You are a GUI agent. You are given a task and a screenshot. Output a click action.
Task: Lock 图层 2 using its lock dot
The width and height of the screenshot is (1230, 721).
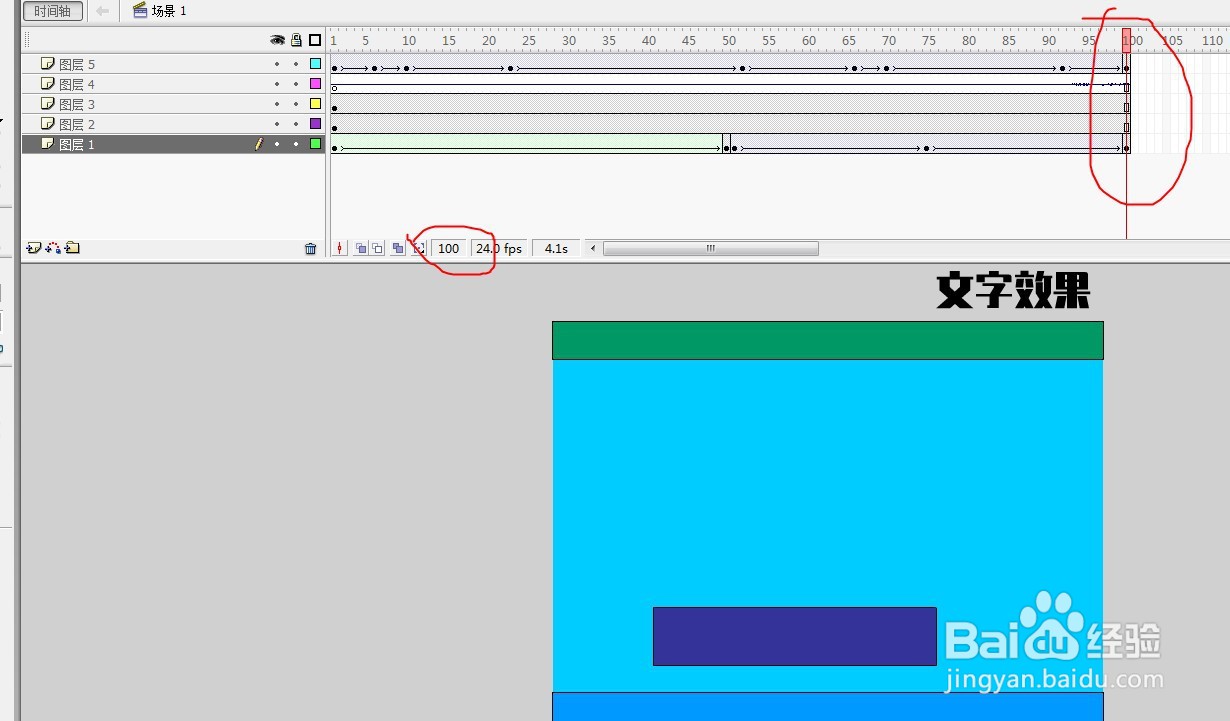(x=296, y=124)
